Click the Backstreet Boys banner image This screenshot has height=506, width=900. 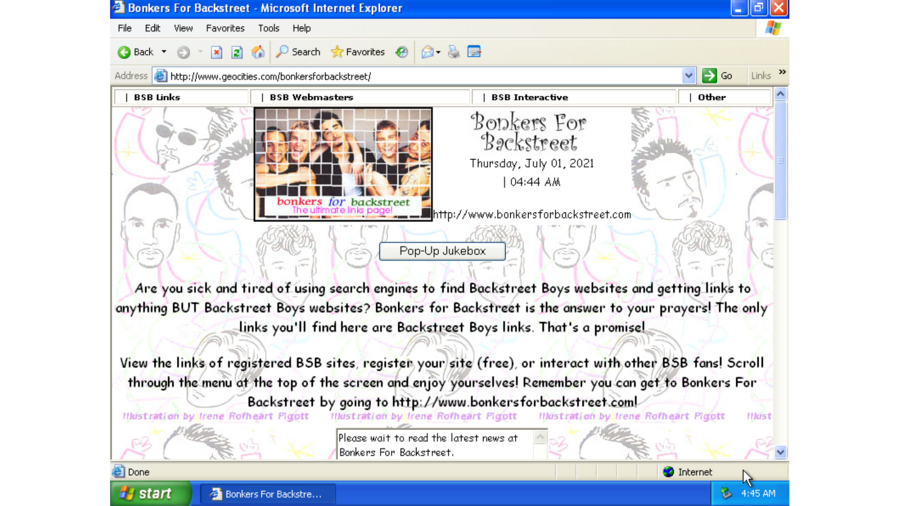coord(343,164)
